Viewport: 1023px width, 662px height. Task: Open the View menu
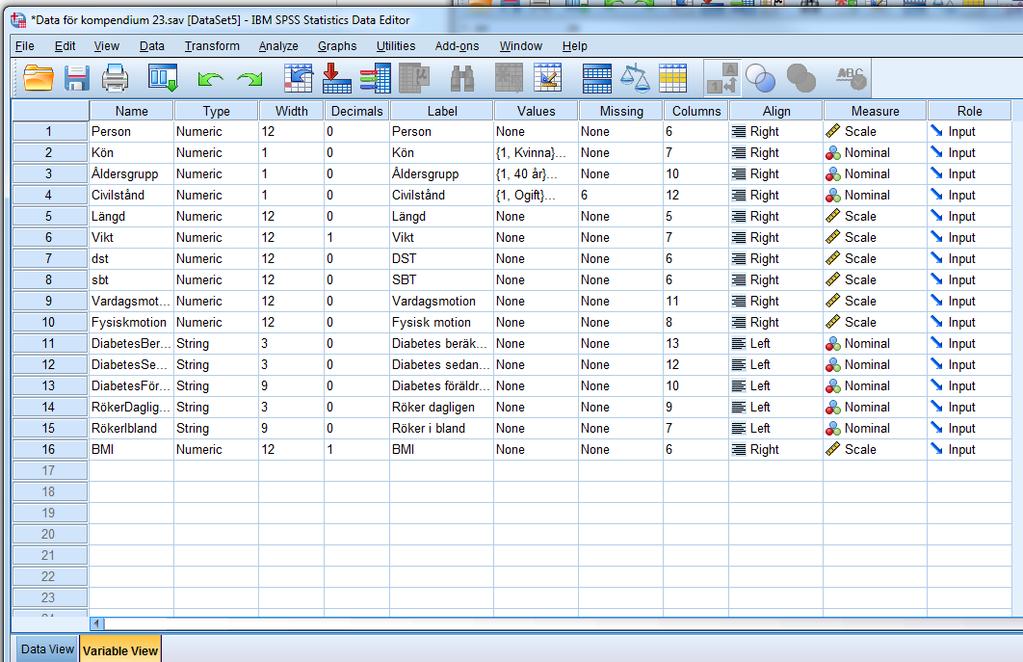[106, 46]
